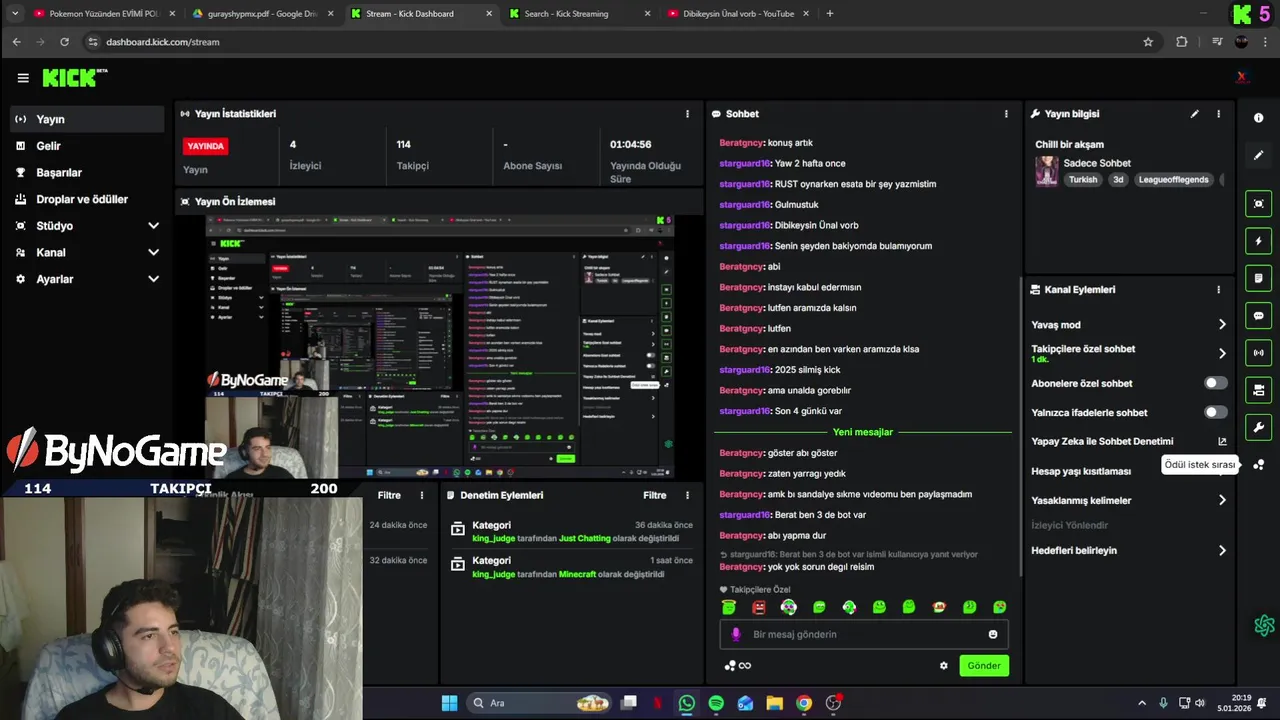Click the browser address bar
1280x720 pixels.
620,42
